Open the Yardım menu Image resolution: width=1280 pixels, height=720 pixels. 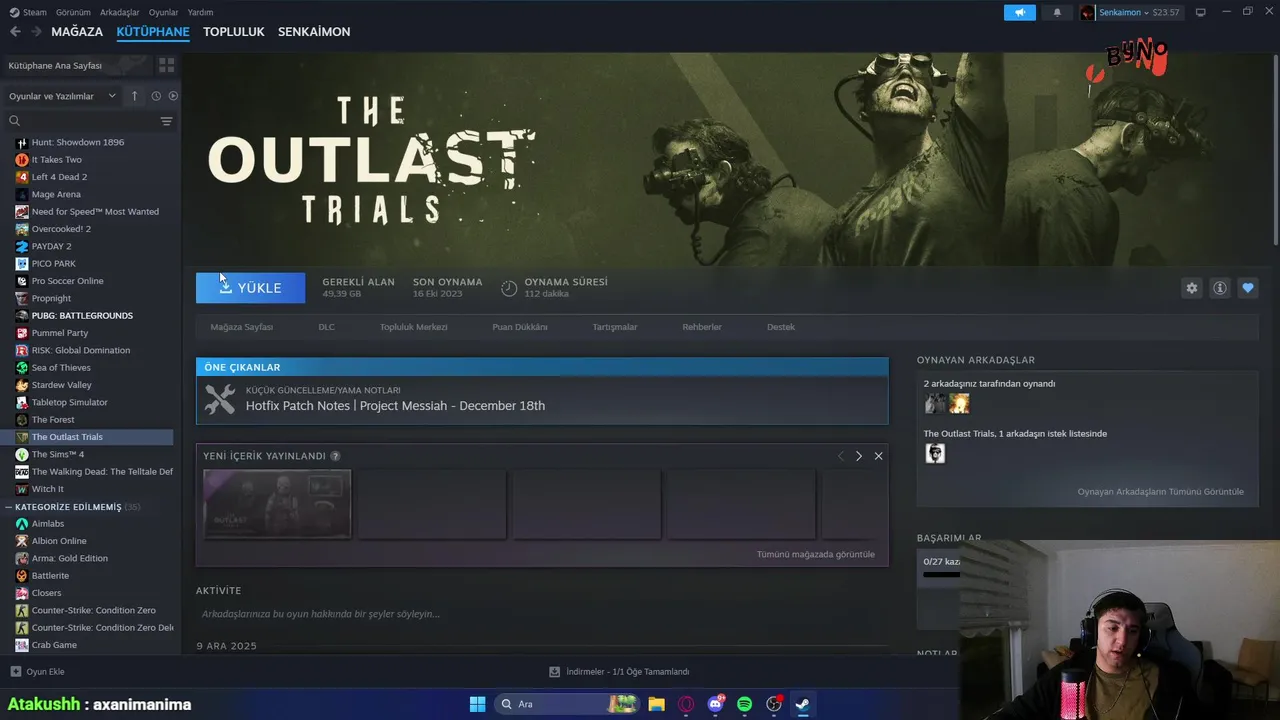(x=200, y=12)
